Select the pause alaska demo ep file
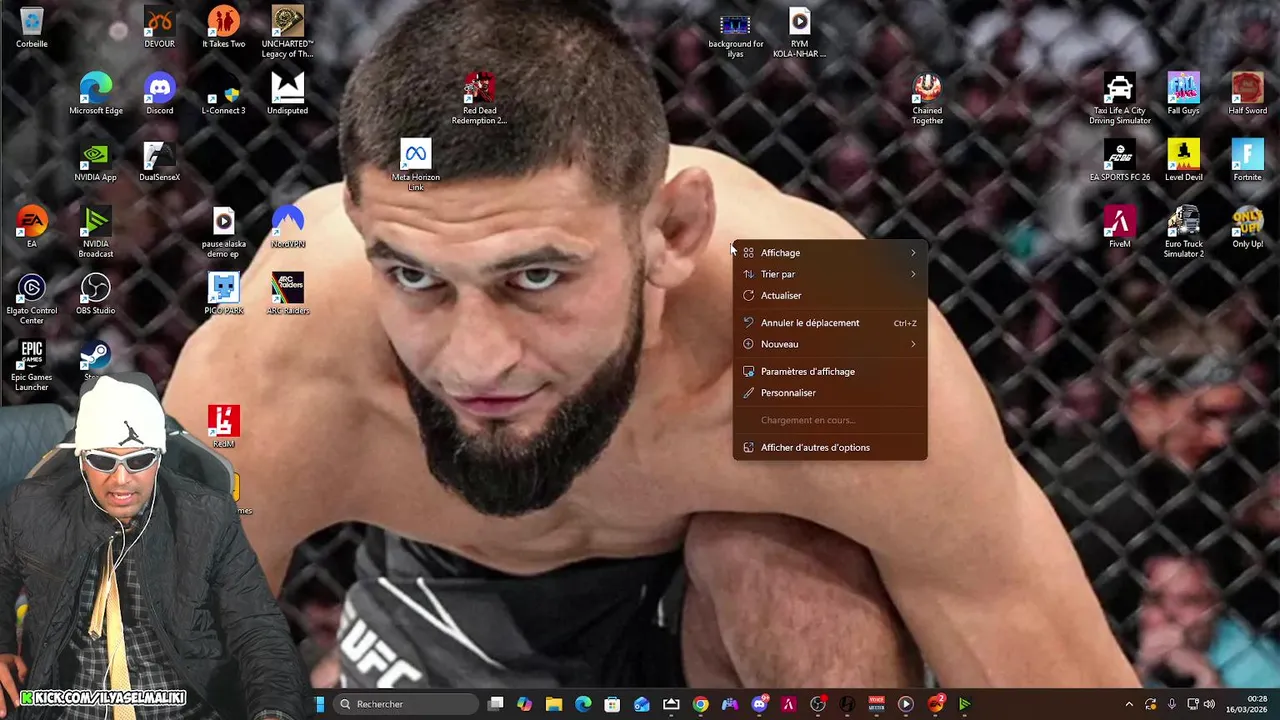 (x=223, y=232)
